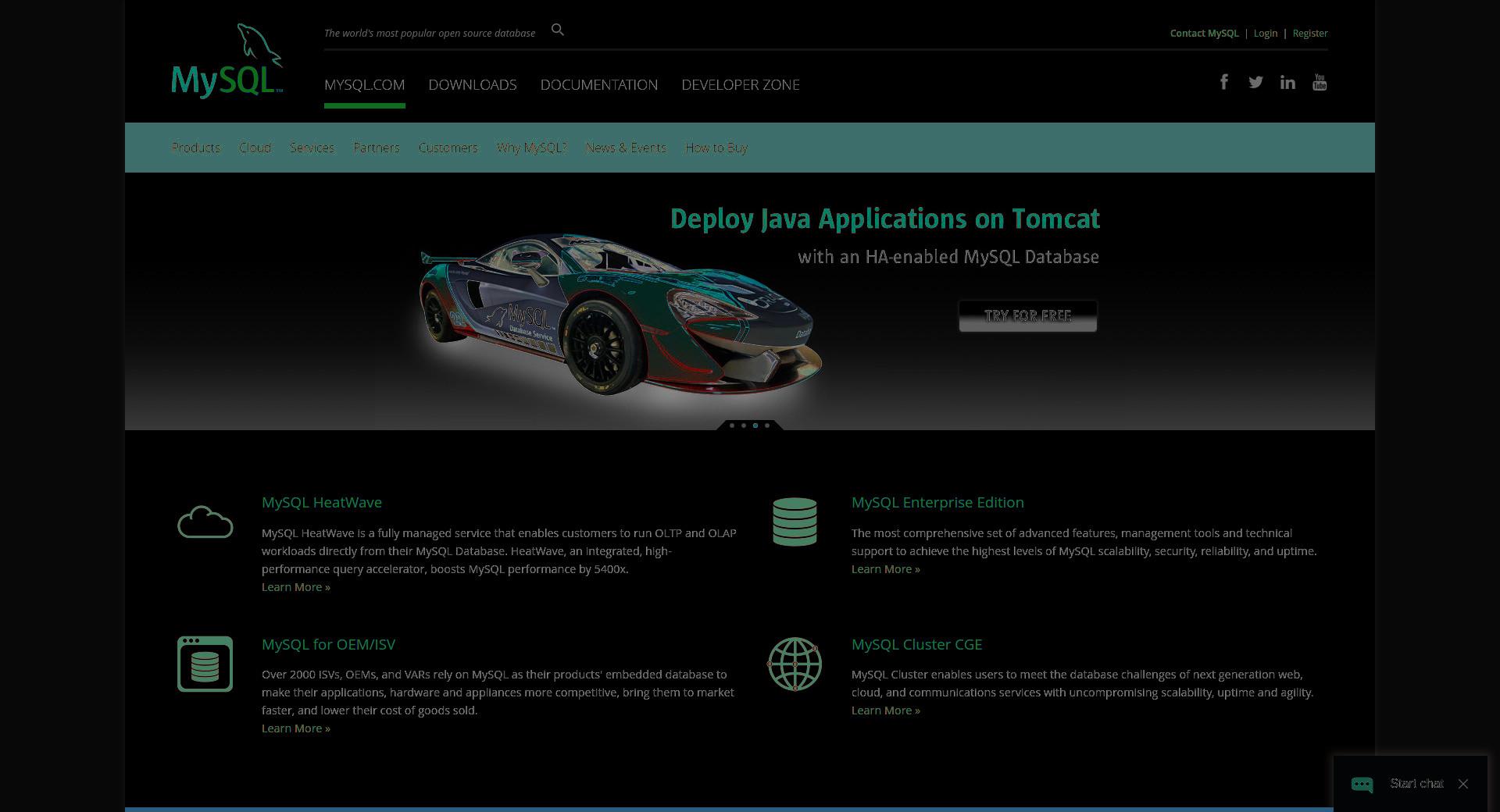Click Learn More under MySQL HeatWave
1500x812 pixels.
pos(296,587)
